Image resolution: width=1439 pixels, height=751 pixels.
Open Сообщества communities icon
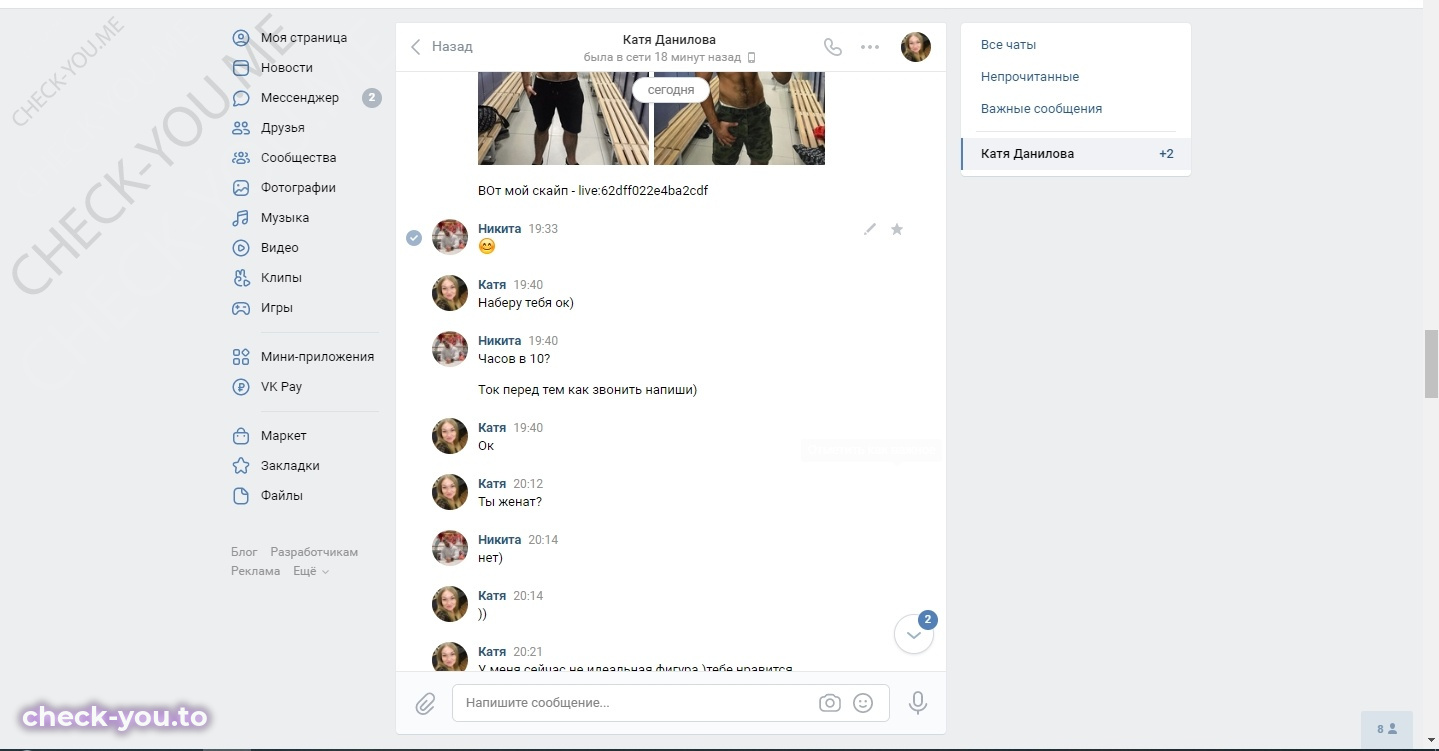pyautogui.click(x=241, y=158)
